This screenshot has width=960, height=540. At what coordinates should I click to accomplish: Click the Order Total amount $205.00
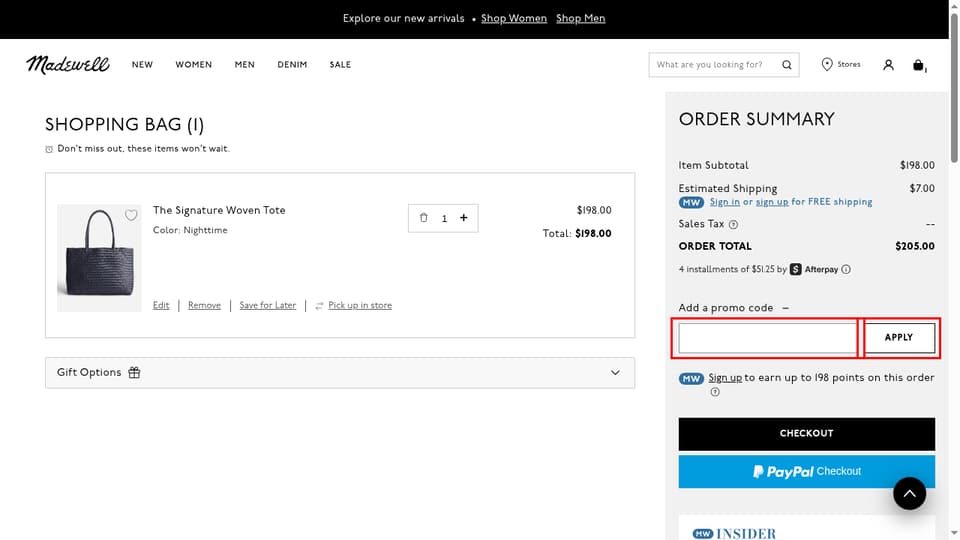click(x=915, y=246)
